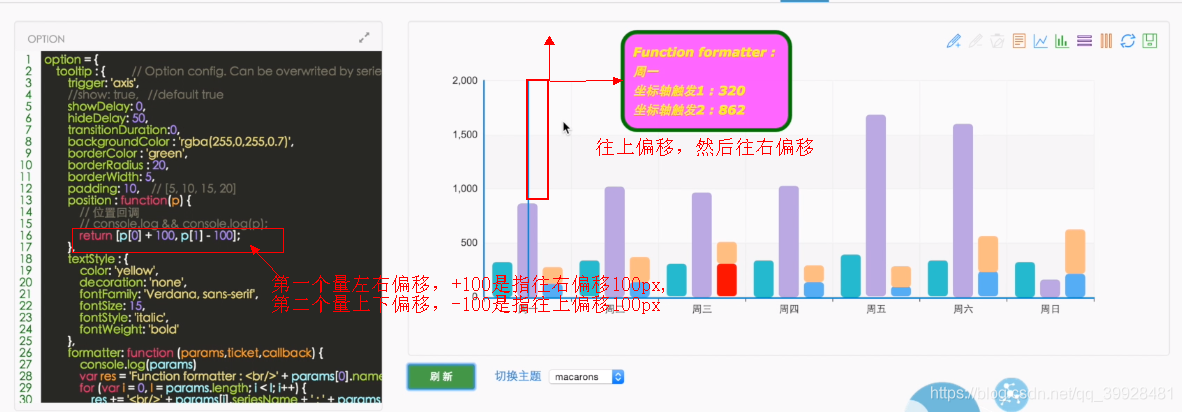Switch chart to bar type icon
This screenshot has width=1182, height=412.
click(1062, 41)
